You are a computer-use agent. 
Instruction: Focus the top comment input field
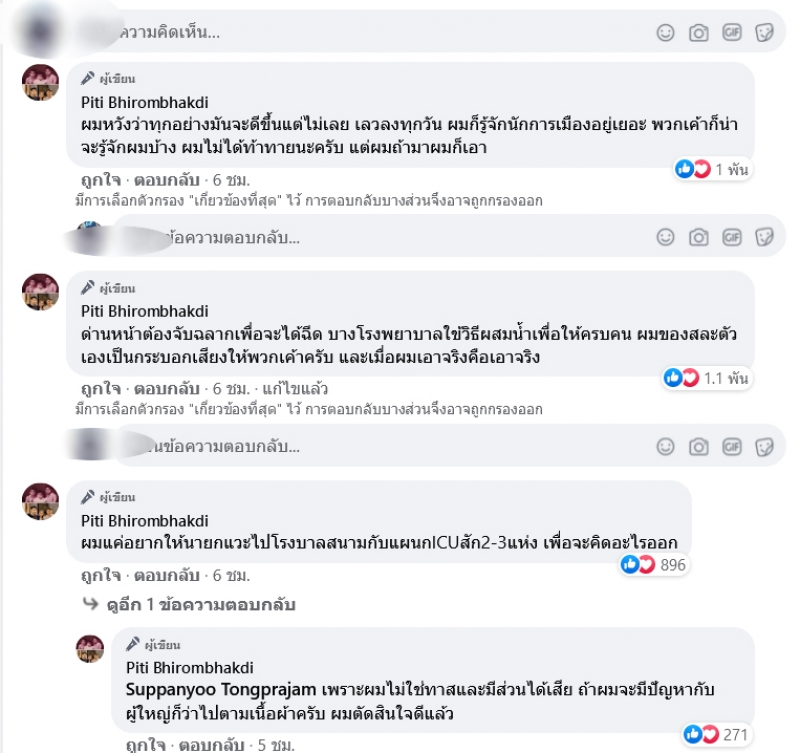point(385,33)
